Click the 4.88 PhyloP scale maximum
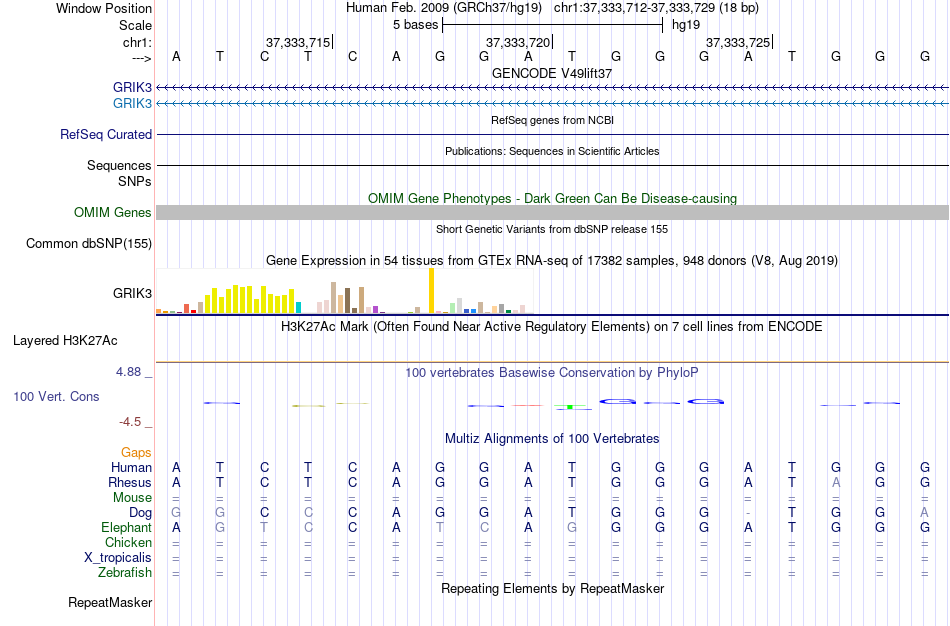Screen dimensions: 950x626 (x=128, y=371)
